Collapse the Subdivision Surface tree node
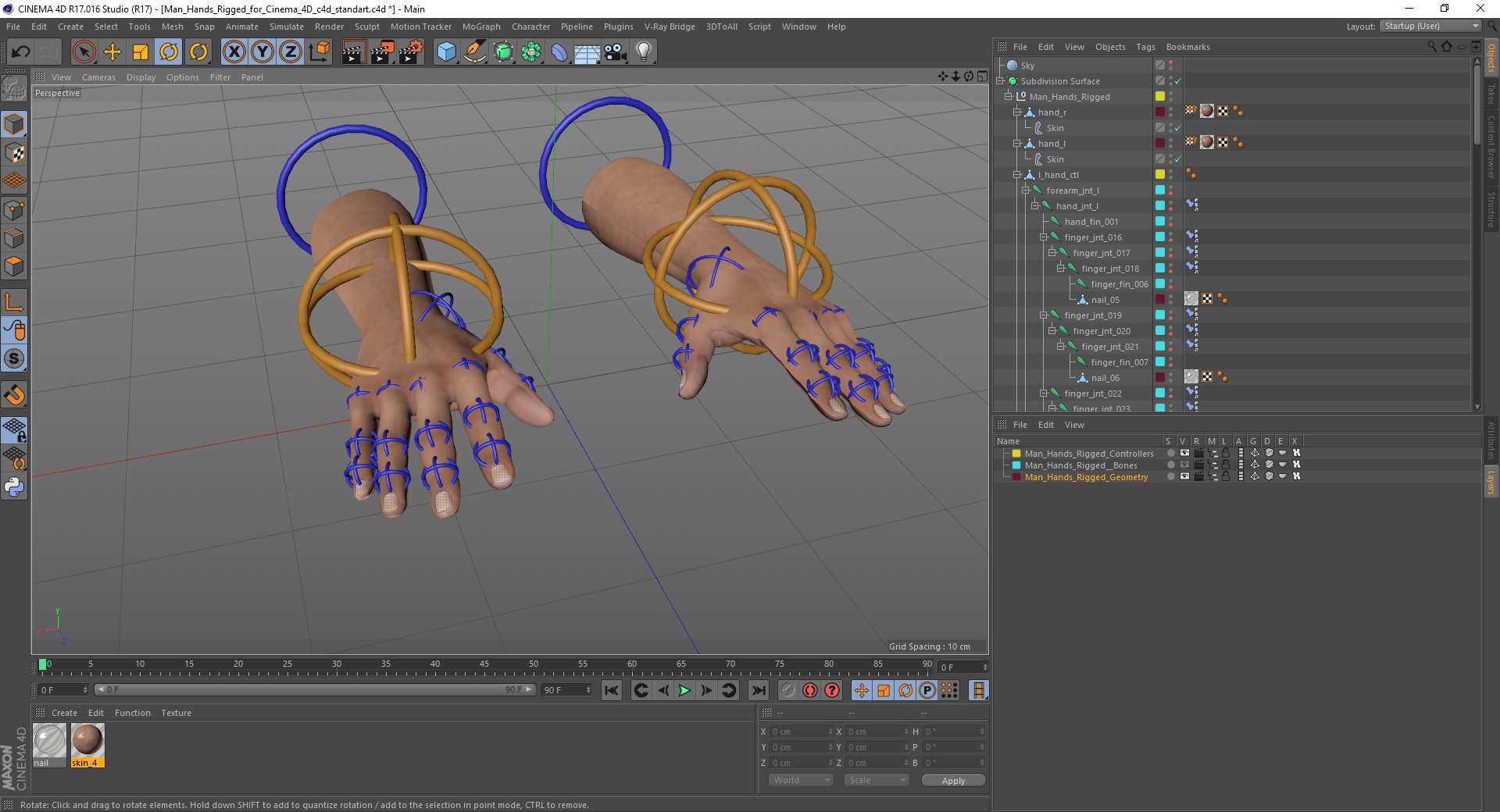Image resolution: width=1500 pixels, height=812 pixels. 1000,80
